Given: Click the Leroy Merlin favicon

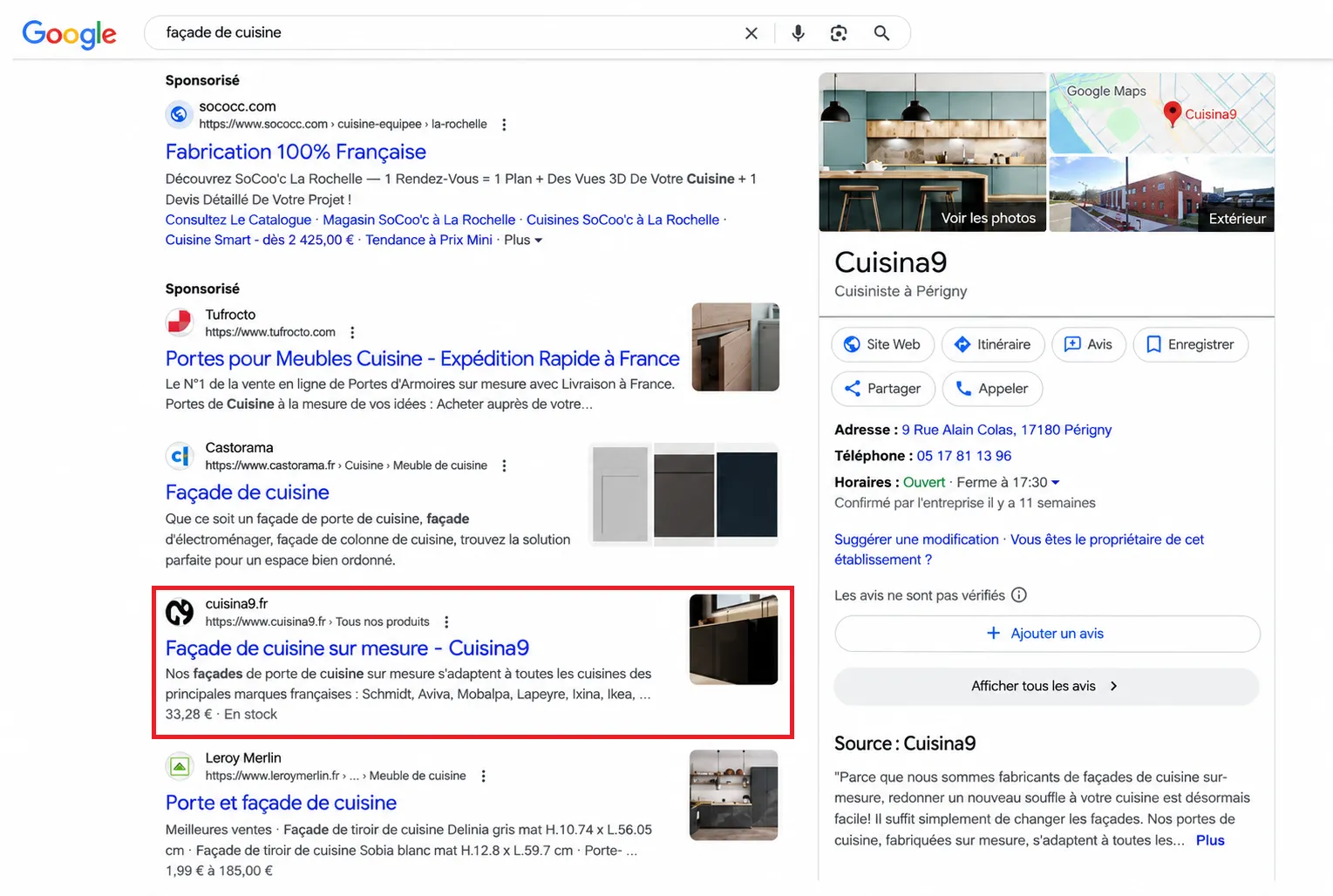Looking at the screenshot, I should click(180, 766).
